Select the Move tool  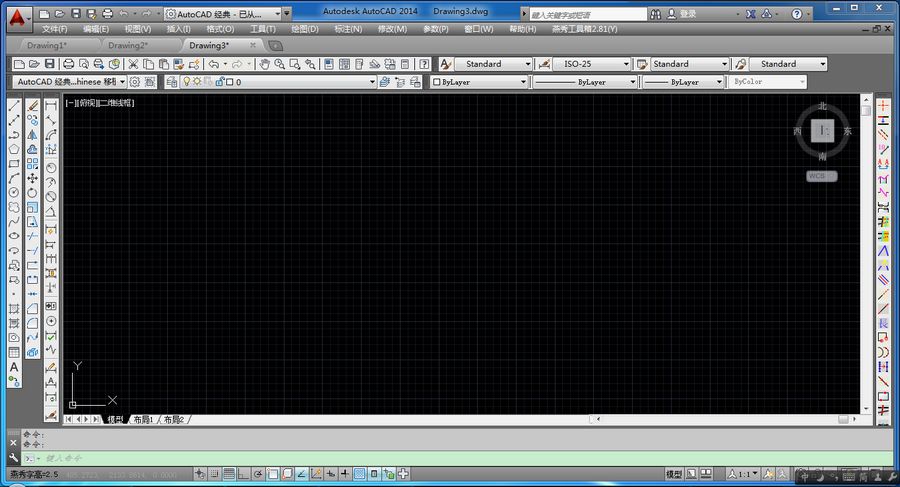point(33,178)
